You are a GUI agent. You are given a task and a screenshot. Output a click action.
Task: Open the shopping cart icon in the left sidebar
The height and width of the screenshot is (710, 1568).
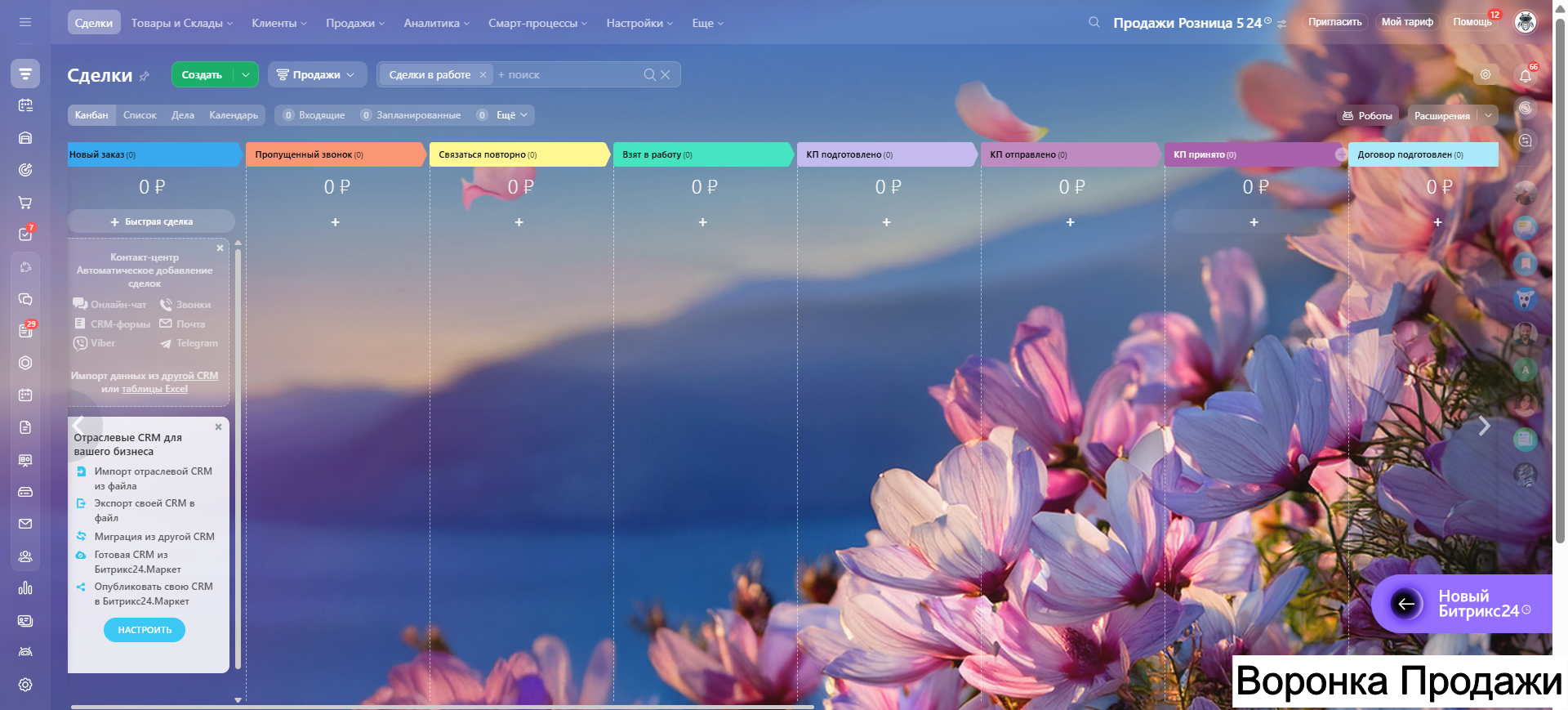click(25, 203)
